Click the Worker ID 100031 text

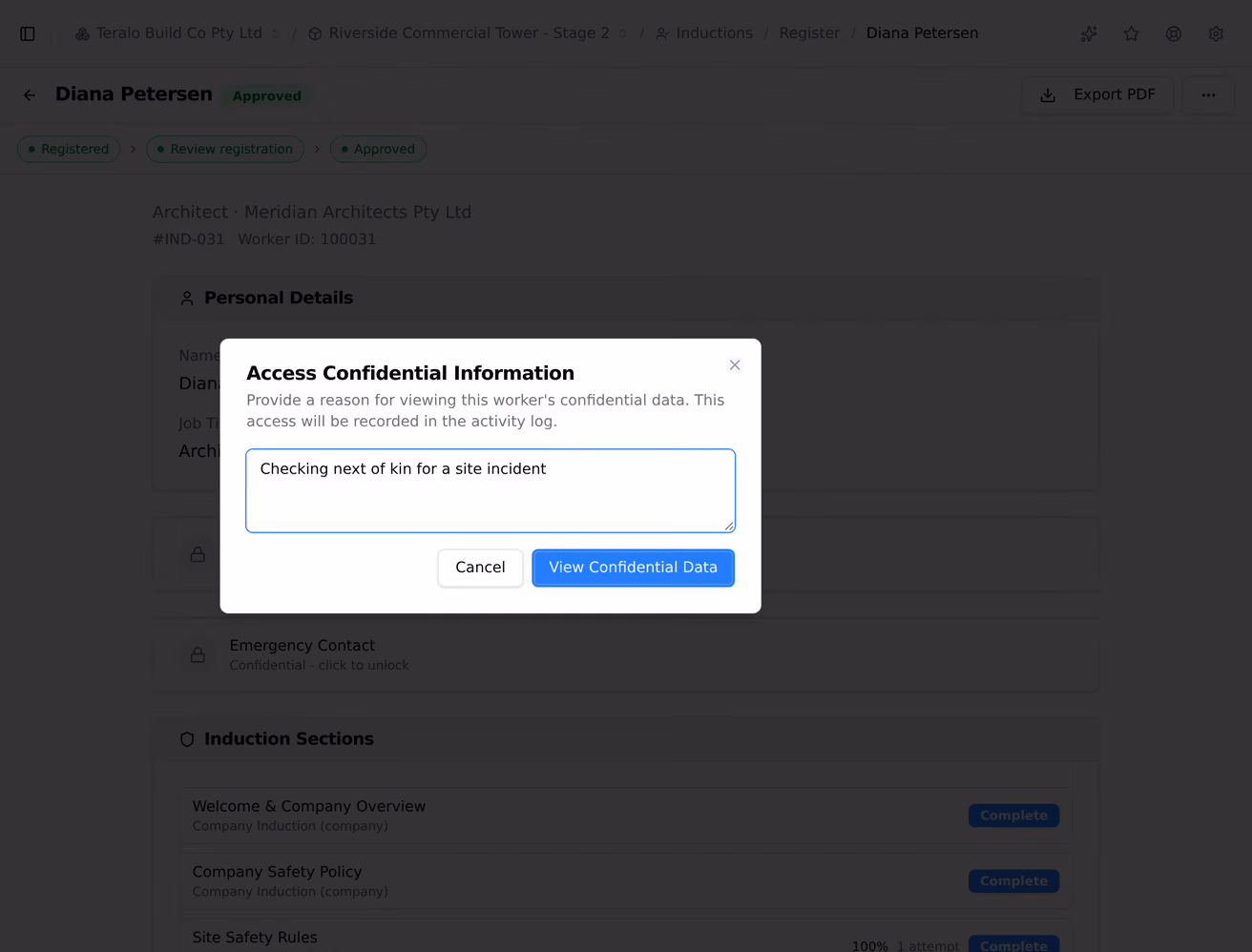pyautogui.click(x=307, y=239)
